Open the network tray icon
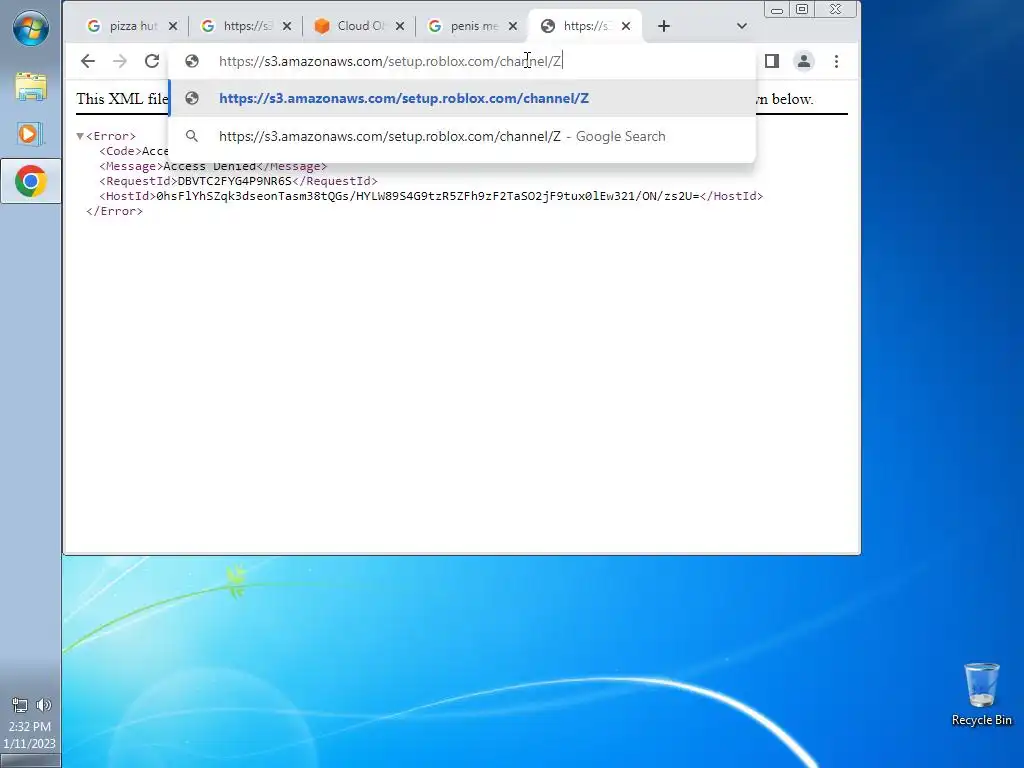Image resolution: width=1024 pixels, height=768 pixels. point(20,705)
